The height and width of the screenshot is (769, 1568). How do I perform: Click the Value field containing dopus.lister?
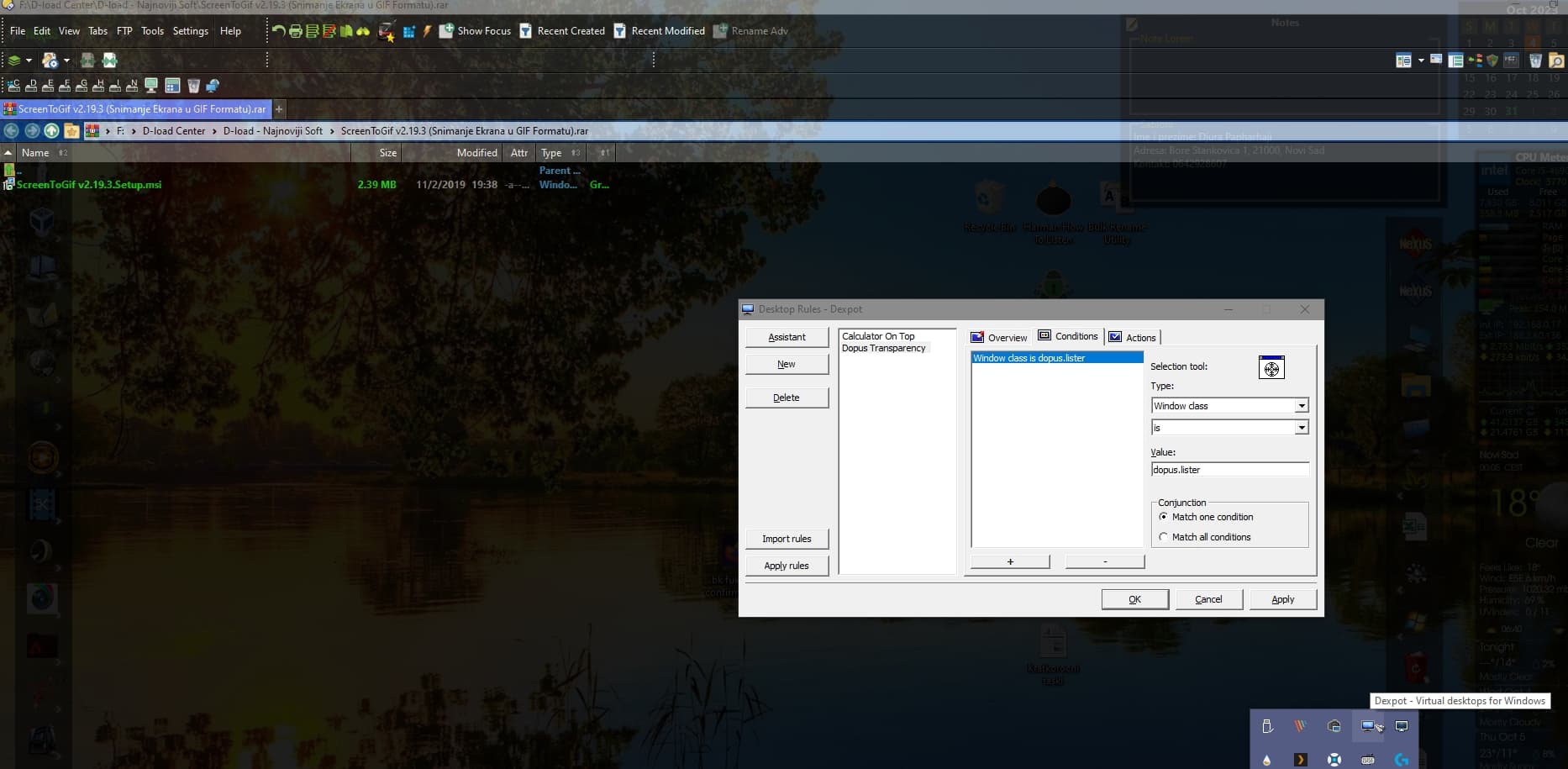pos(1229,470)
